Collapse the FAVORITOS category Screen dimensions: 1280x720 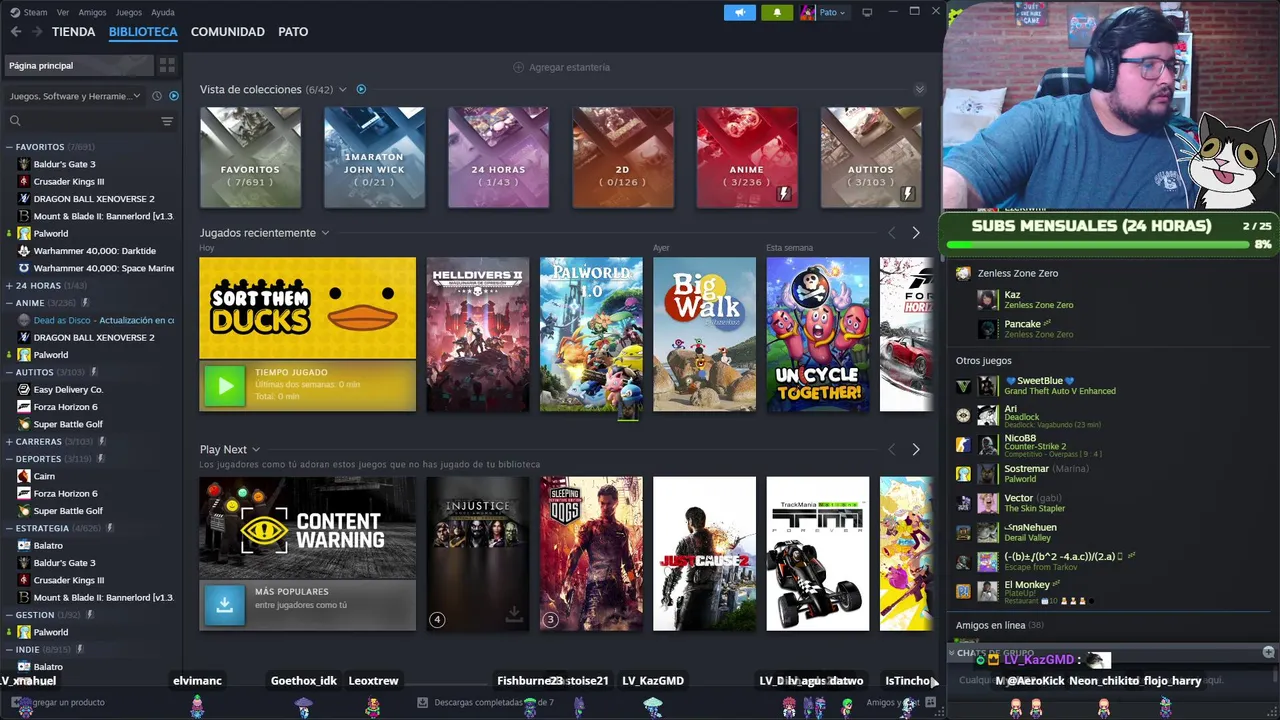pos(9,147)
